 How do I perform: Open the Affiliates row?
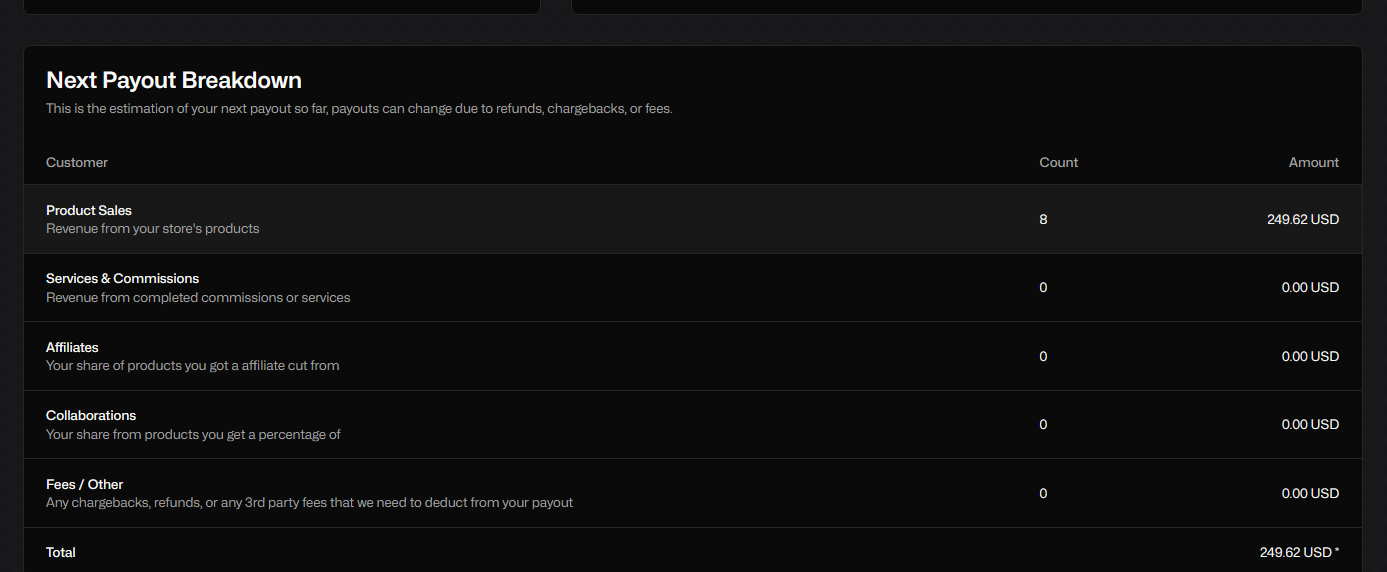tap(693, 356)
